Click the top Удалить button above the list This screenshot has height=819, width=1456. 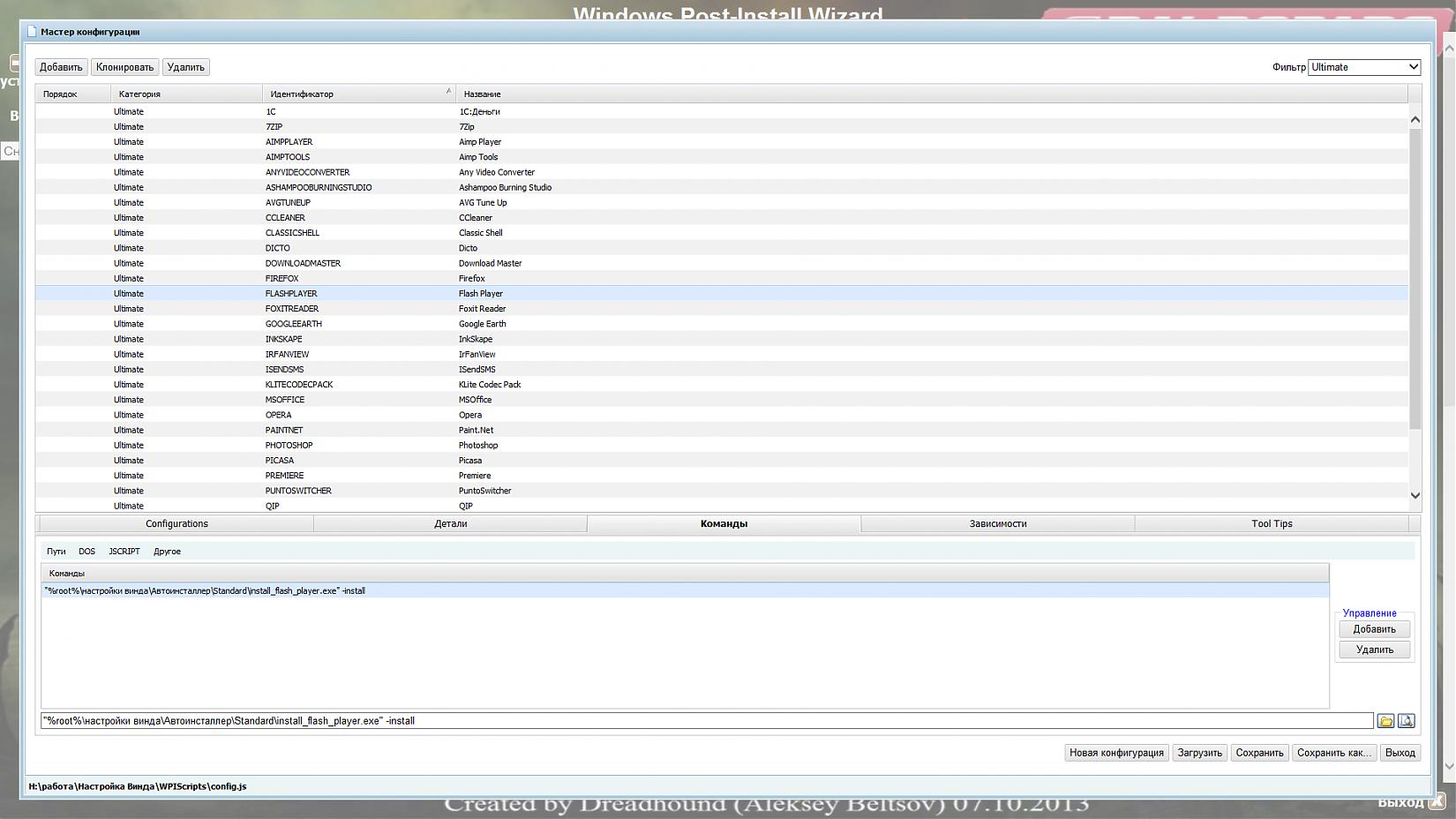click(185, 67)
